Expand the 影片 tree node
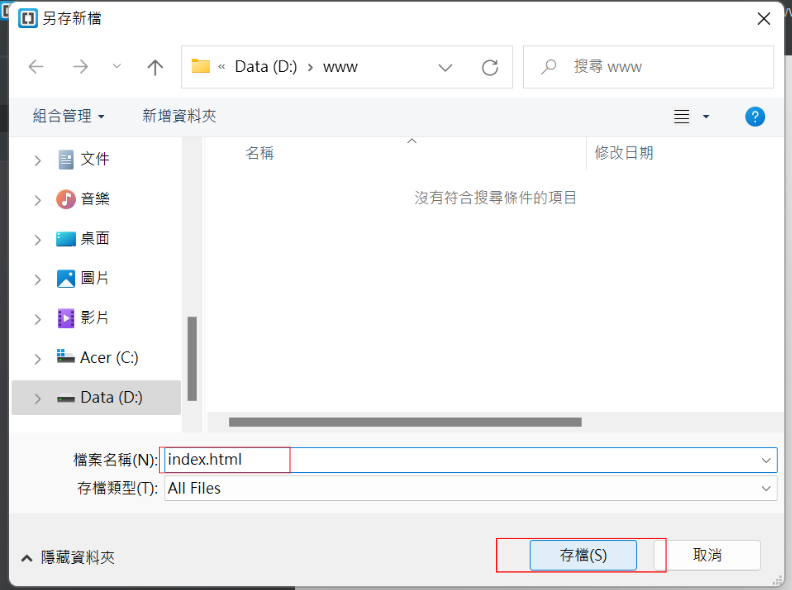 click(37, 319)
